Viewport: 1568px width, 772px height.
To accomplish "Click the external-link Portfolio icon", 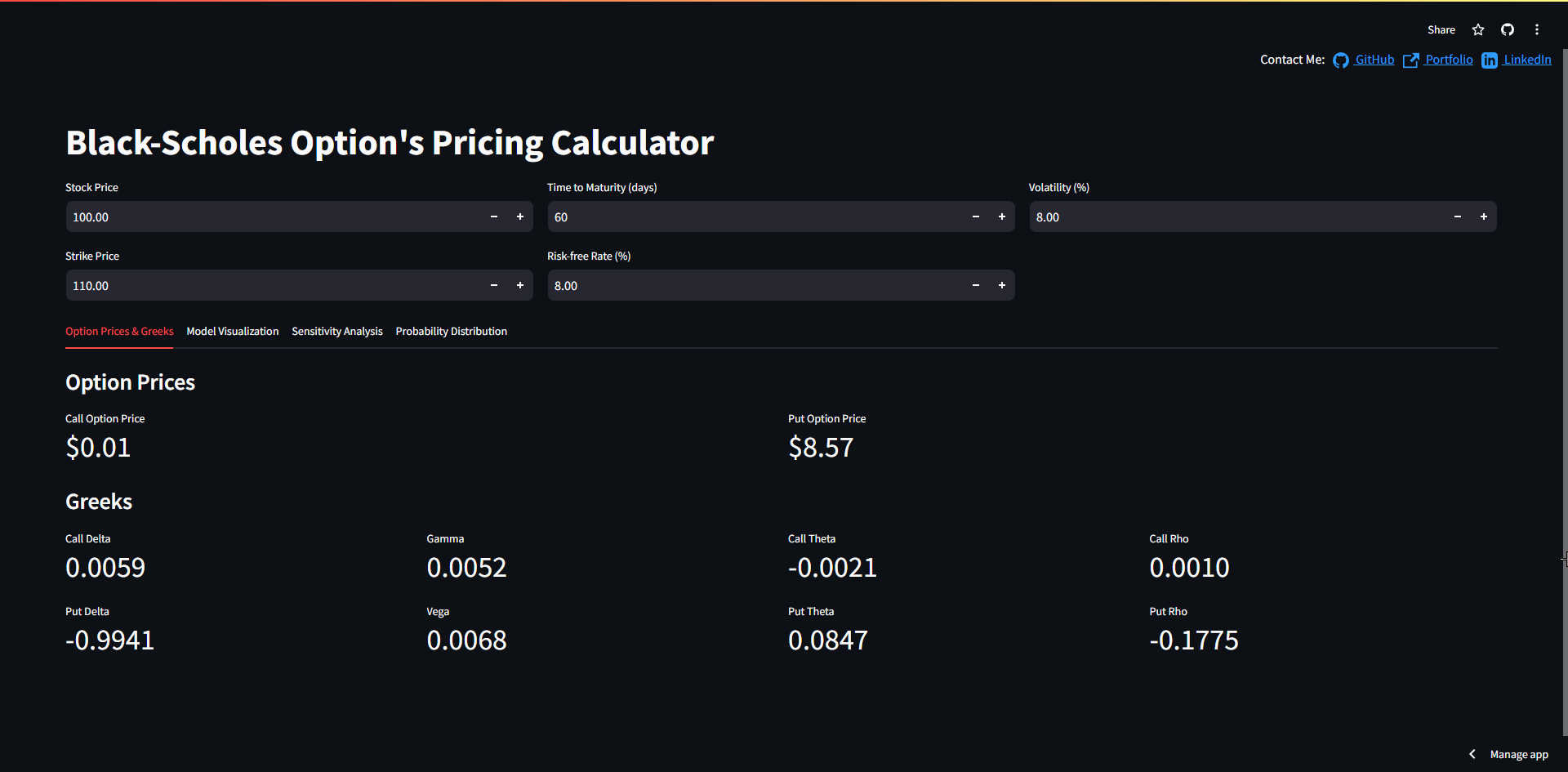I will 1411,60.
